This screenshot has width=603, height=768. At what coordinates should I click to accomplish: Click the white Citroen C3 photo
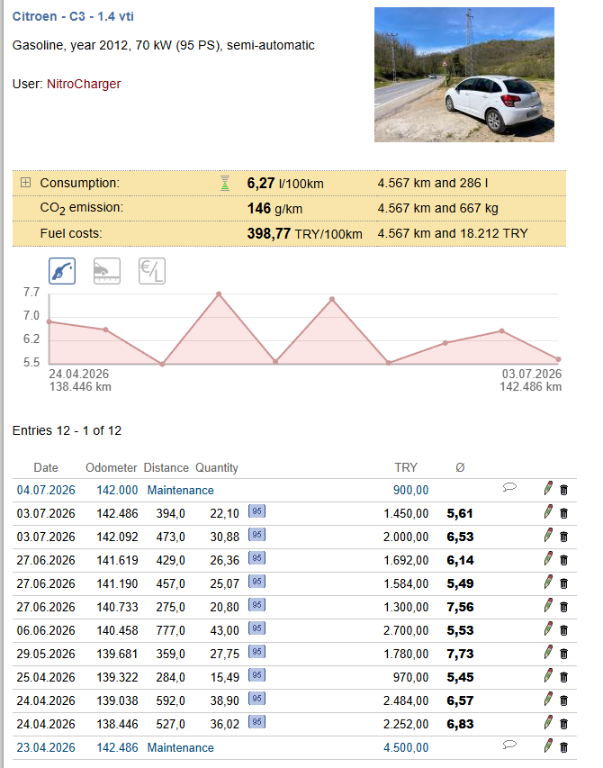coord(464,74)
